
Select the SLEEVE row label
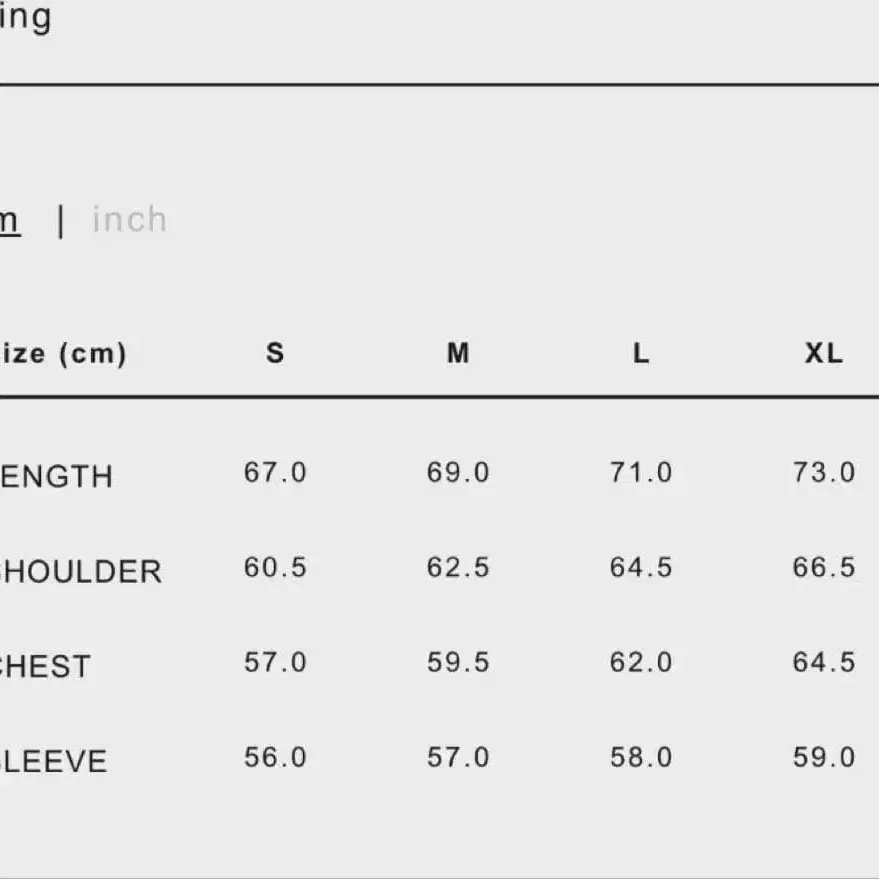click(53, 762)
